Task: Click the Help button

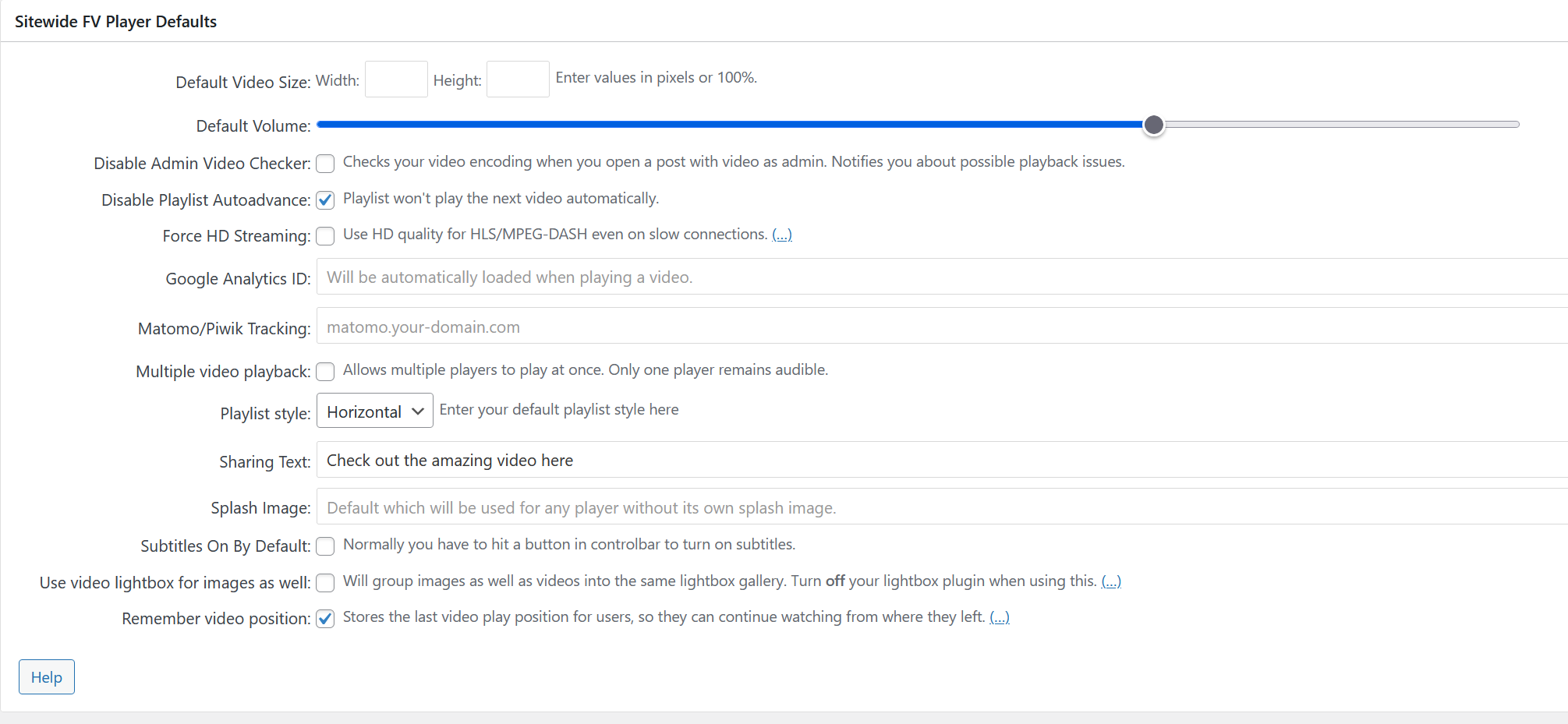Action: pyautogui.click(x=47, y=676)
